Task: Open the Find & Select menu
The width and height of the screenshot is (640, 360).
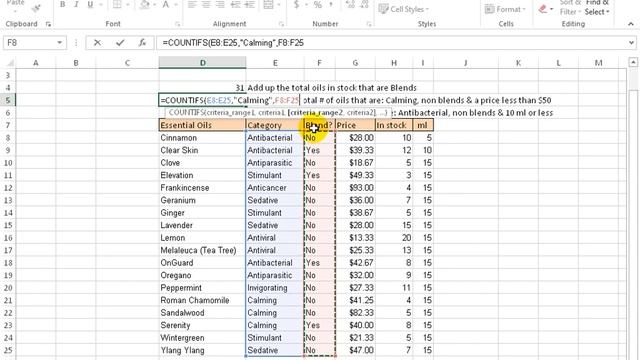Action: pos(597,7)
